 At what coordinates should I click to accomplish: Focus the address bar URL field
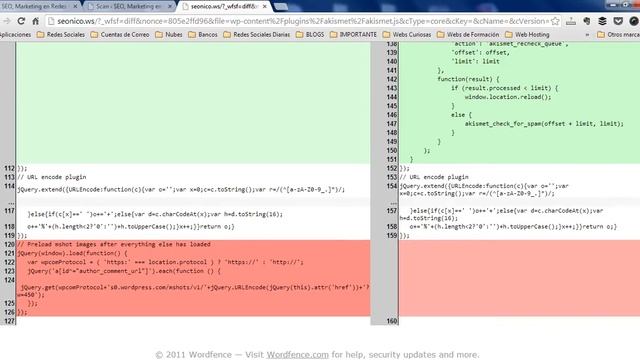302,21
